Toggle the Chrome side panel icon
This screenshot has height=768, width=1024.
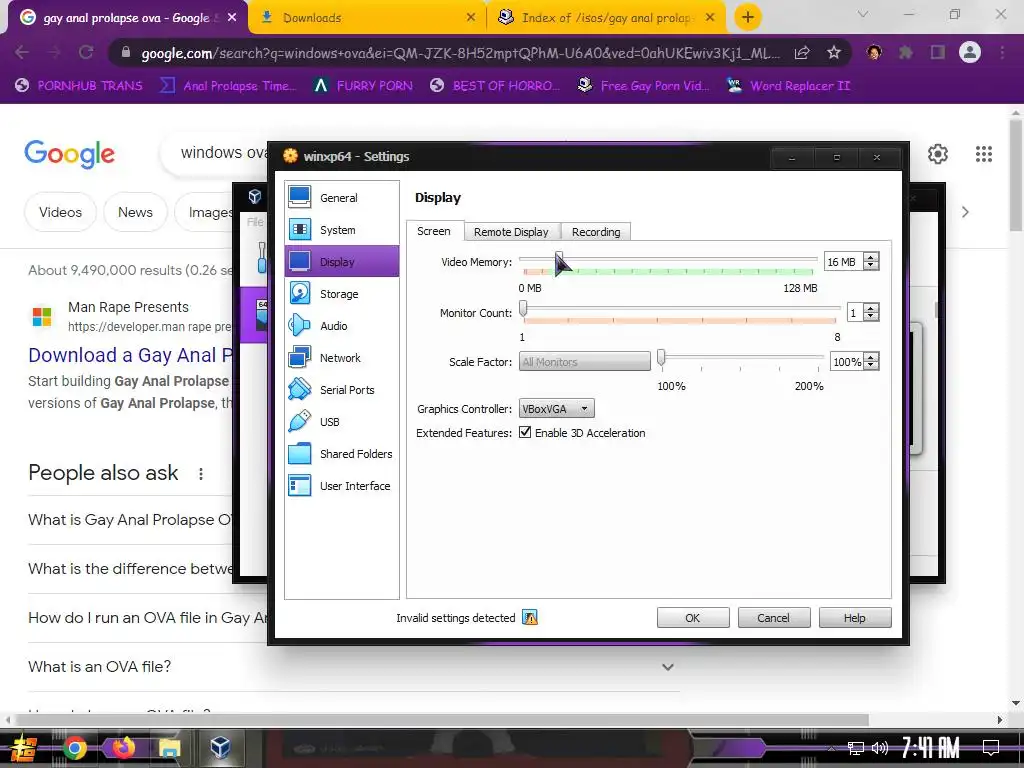tap(938, 52)
